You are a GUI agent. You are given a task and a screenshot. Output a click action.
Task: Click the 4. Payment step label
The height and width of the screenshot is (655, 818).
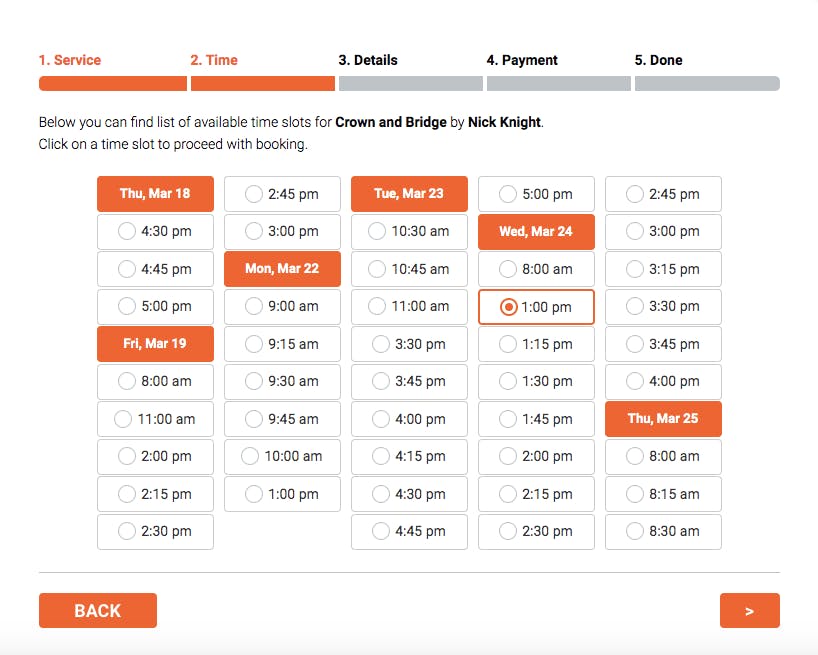coord(522,60)
